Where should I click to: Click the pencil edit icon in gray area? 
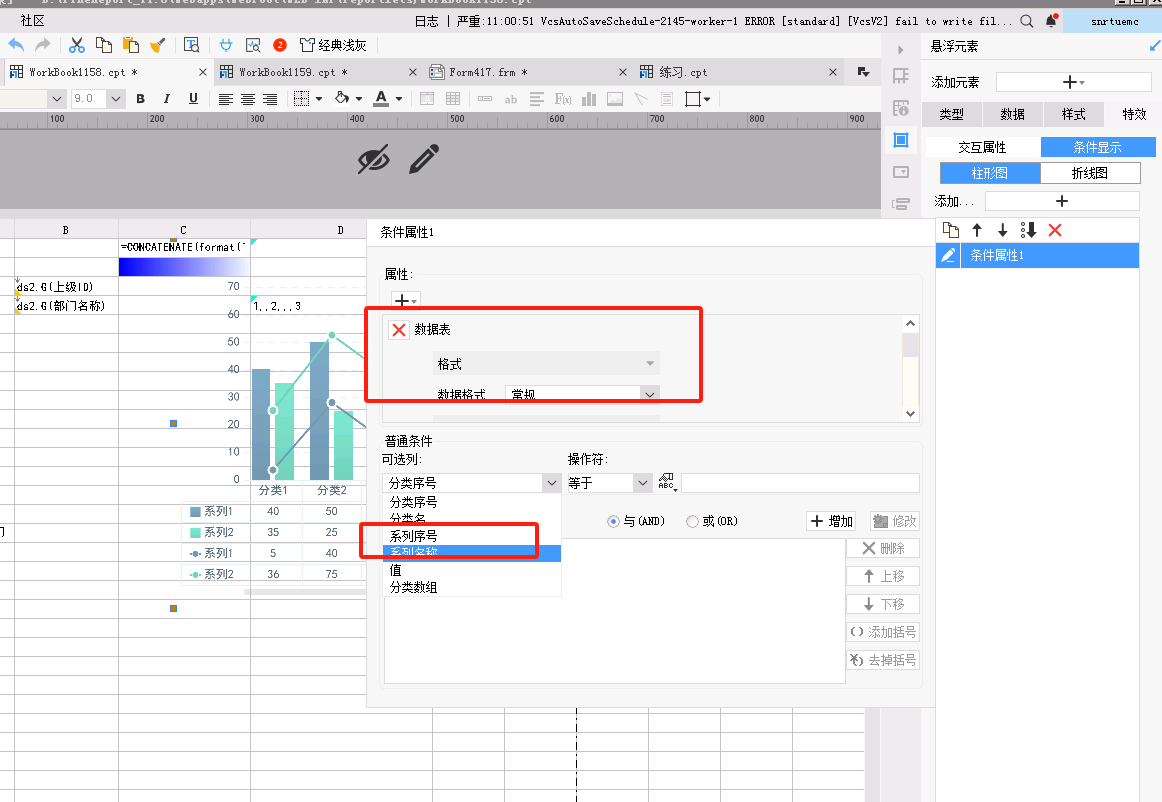coord(424,159)
